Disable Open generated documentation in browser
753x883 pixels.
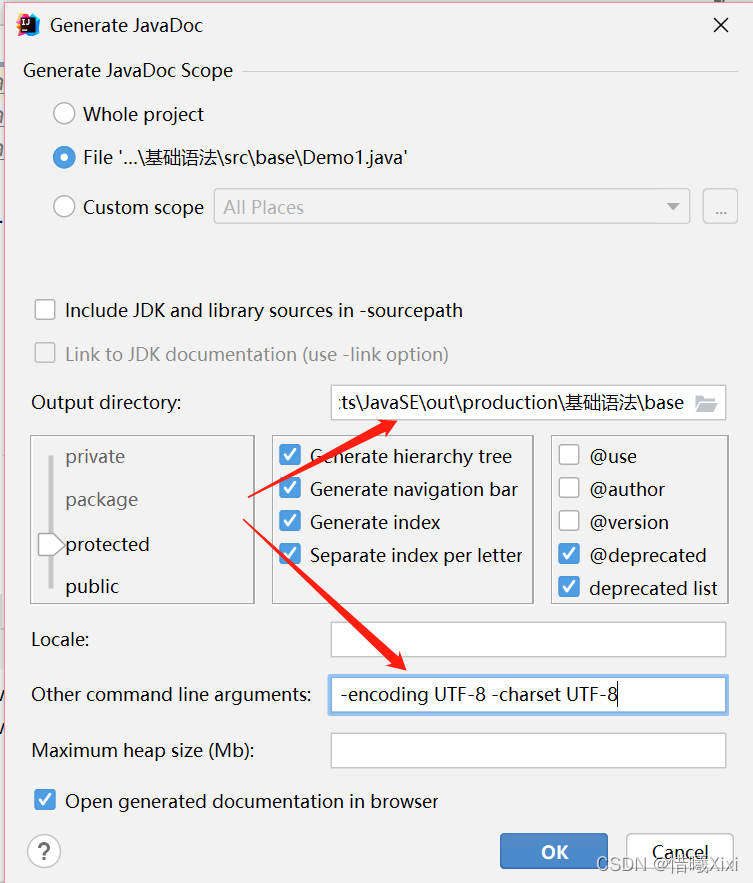point(45,801)
